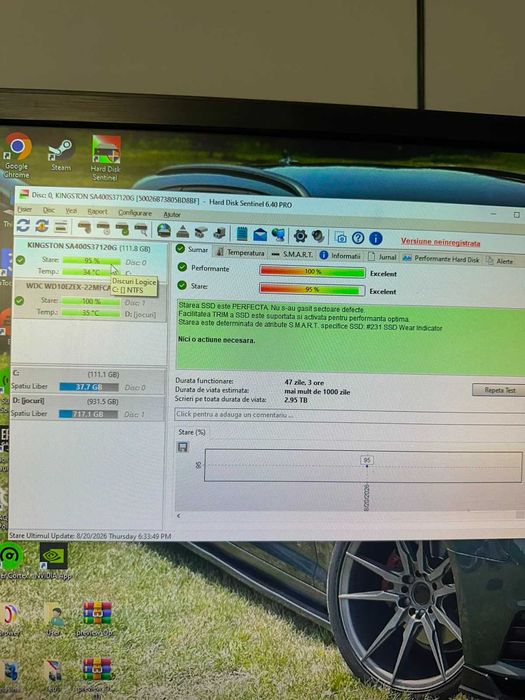525x700 pixels.
Task: Click the blue notepad report icon
Action: tap(242, 233)
